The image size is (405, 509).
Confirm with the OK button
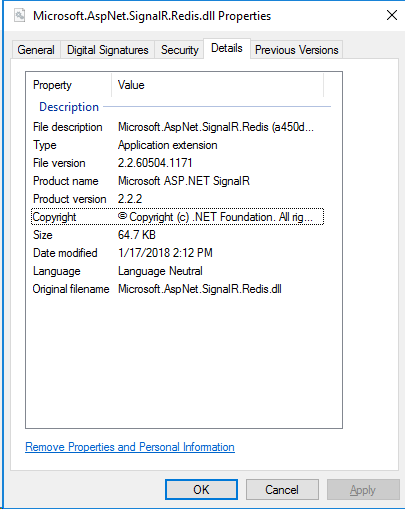[x=201, y=490]
